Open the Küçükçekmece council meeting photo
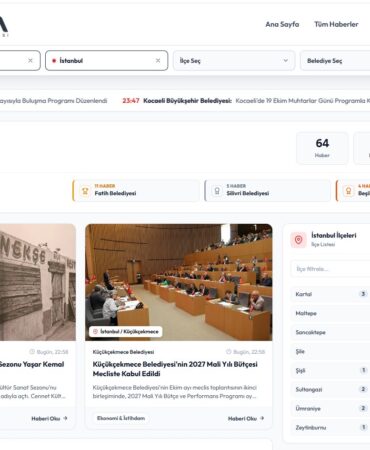This screenshot has width=370, height=450. [179, 282]
